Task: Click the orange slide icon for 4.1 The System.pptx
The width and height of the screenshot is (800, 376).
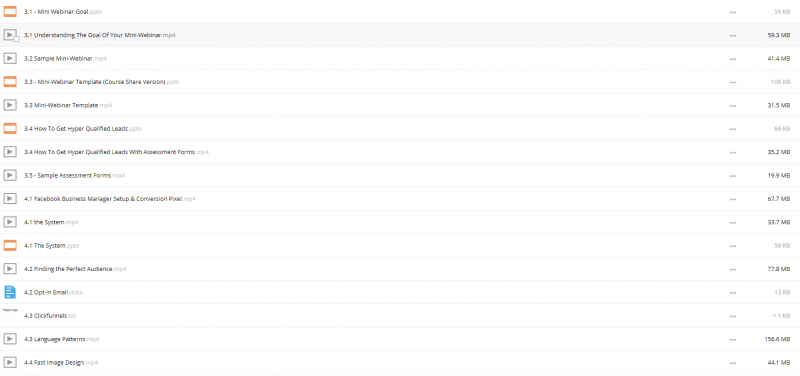Action: 10,245
